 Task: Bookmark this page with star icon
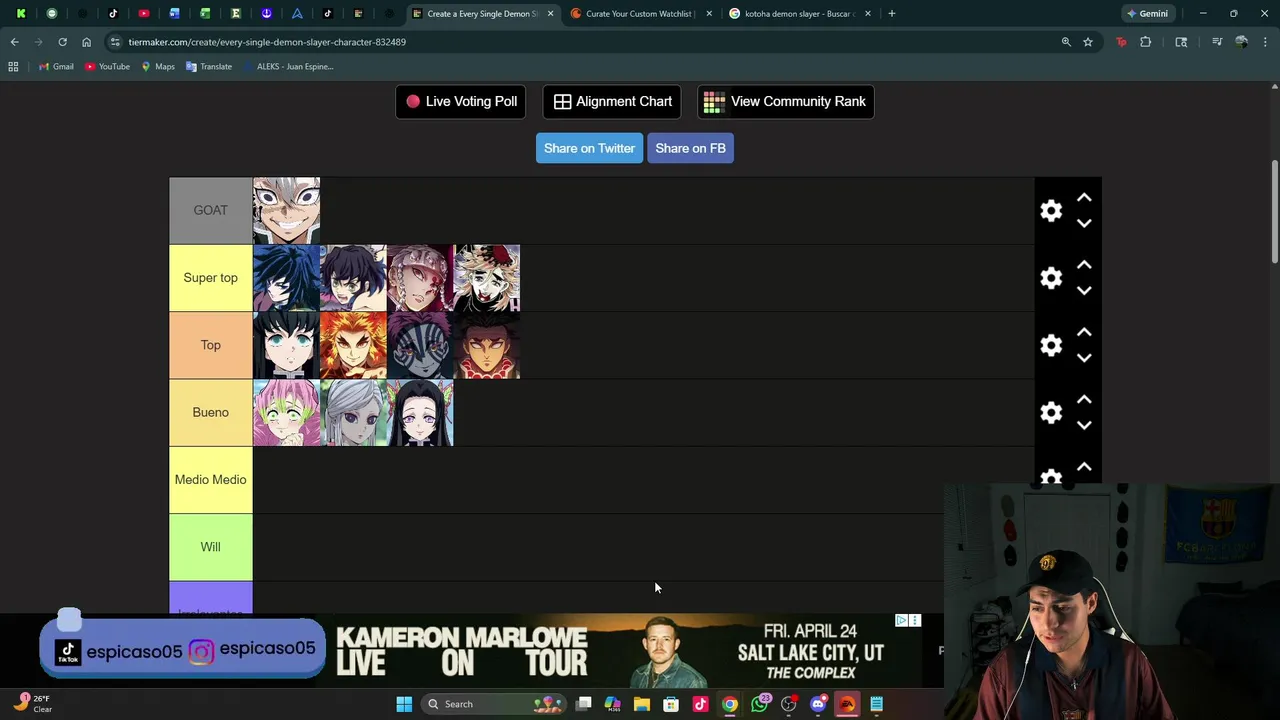(x=1088, y=42)
